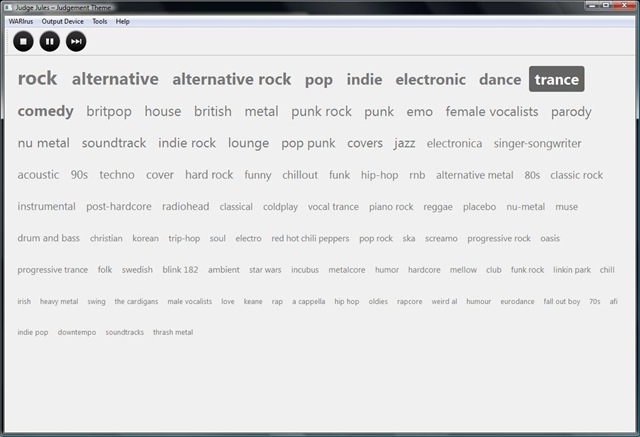Pick the red hot chili peppers tag

point(310,238)
